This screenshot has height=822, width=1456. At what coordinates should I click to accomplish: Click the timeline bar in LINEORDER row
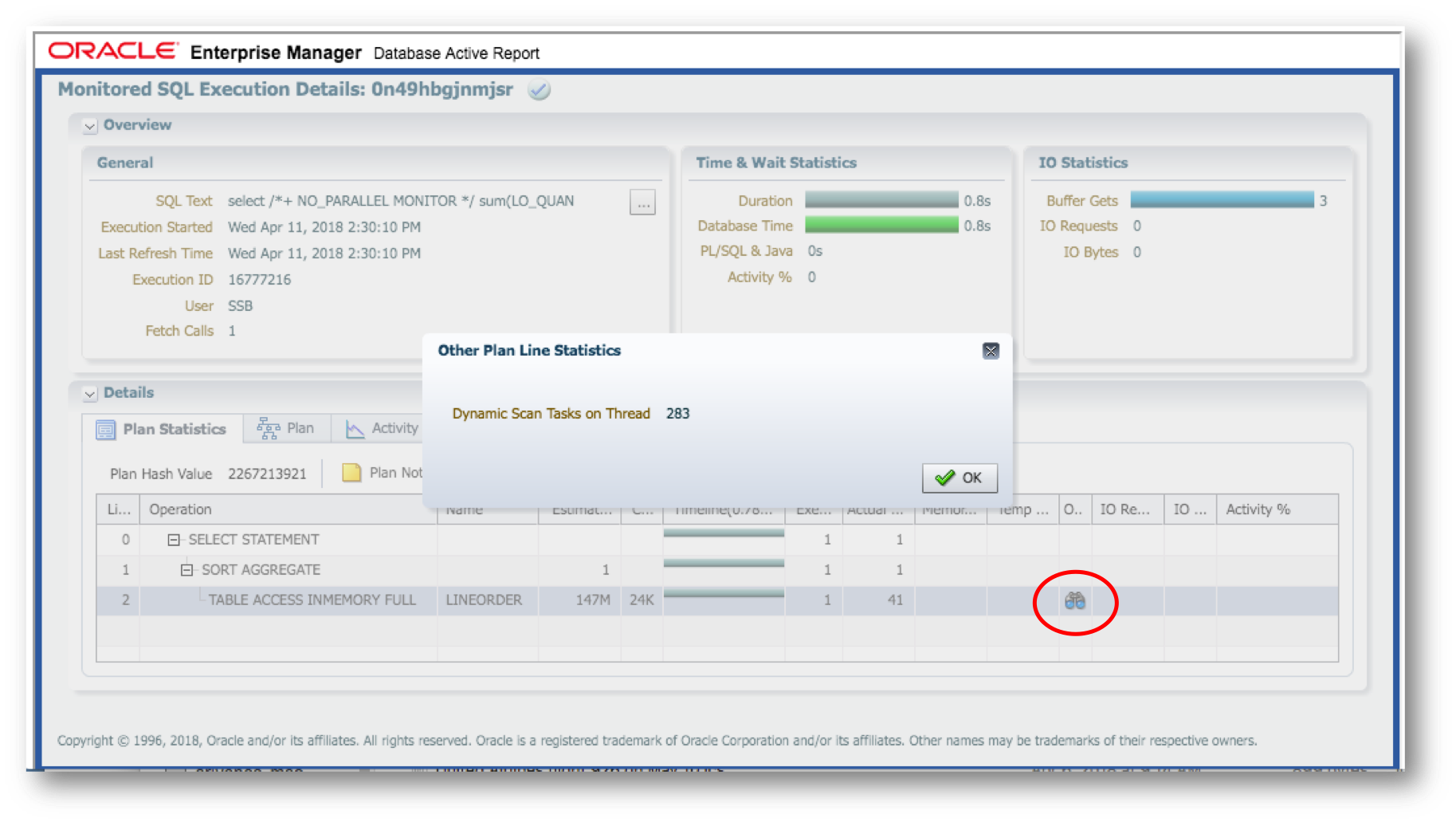(724, 593)
